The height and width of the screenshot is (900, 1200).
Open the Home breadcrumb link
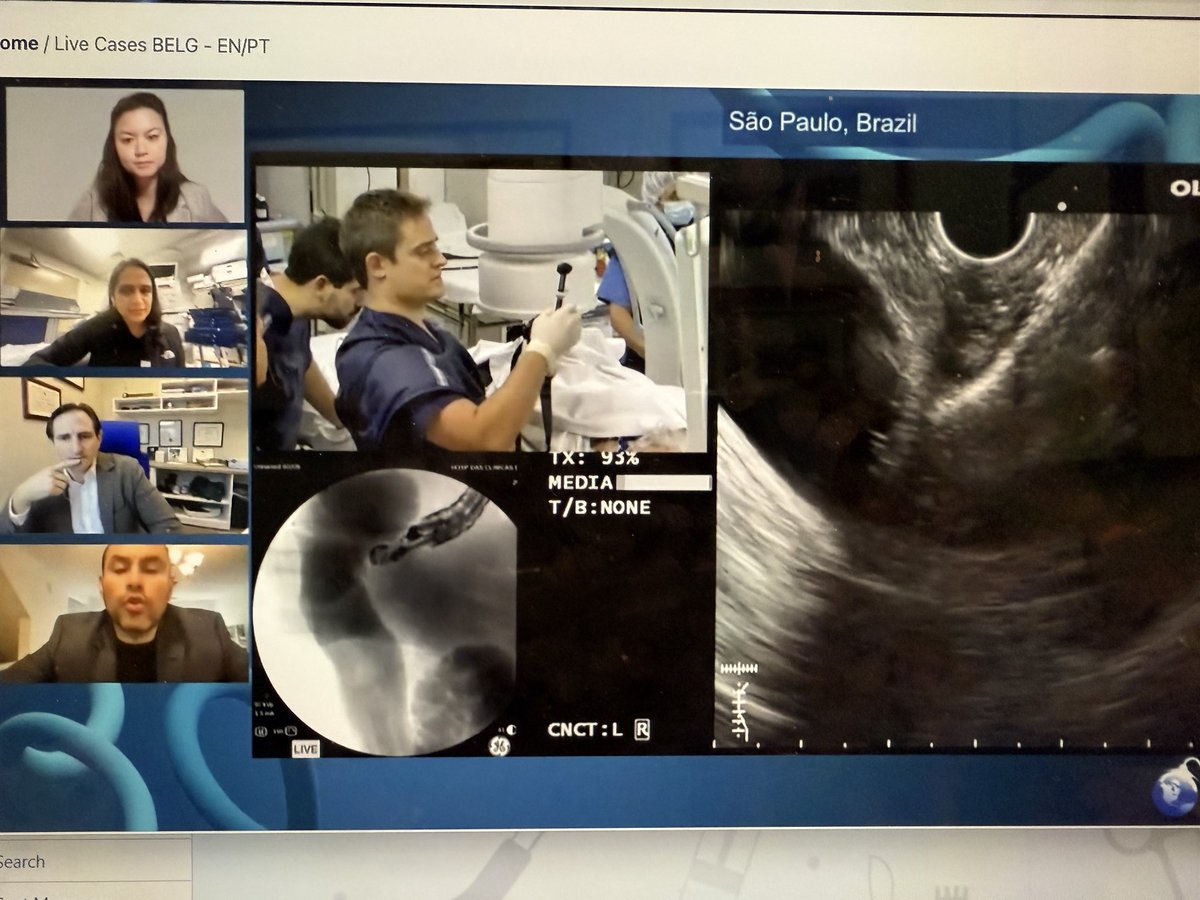tap(18, 44)
